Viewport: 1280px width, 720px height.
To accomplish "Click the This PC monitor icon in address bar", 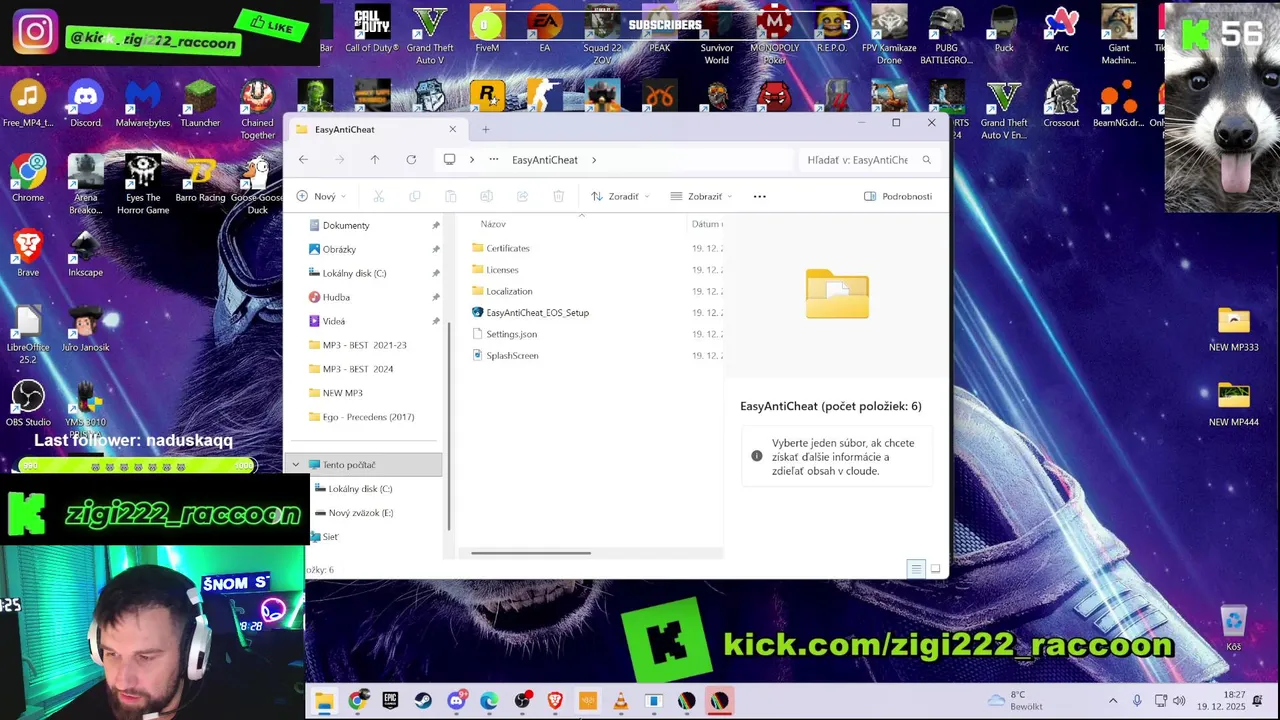I will tap(450, 160).
